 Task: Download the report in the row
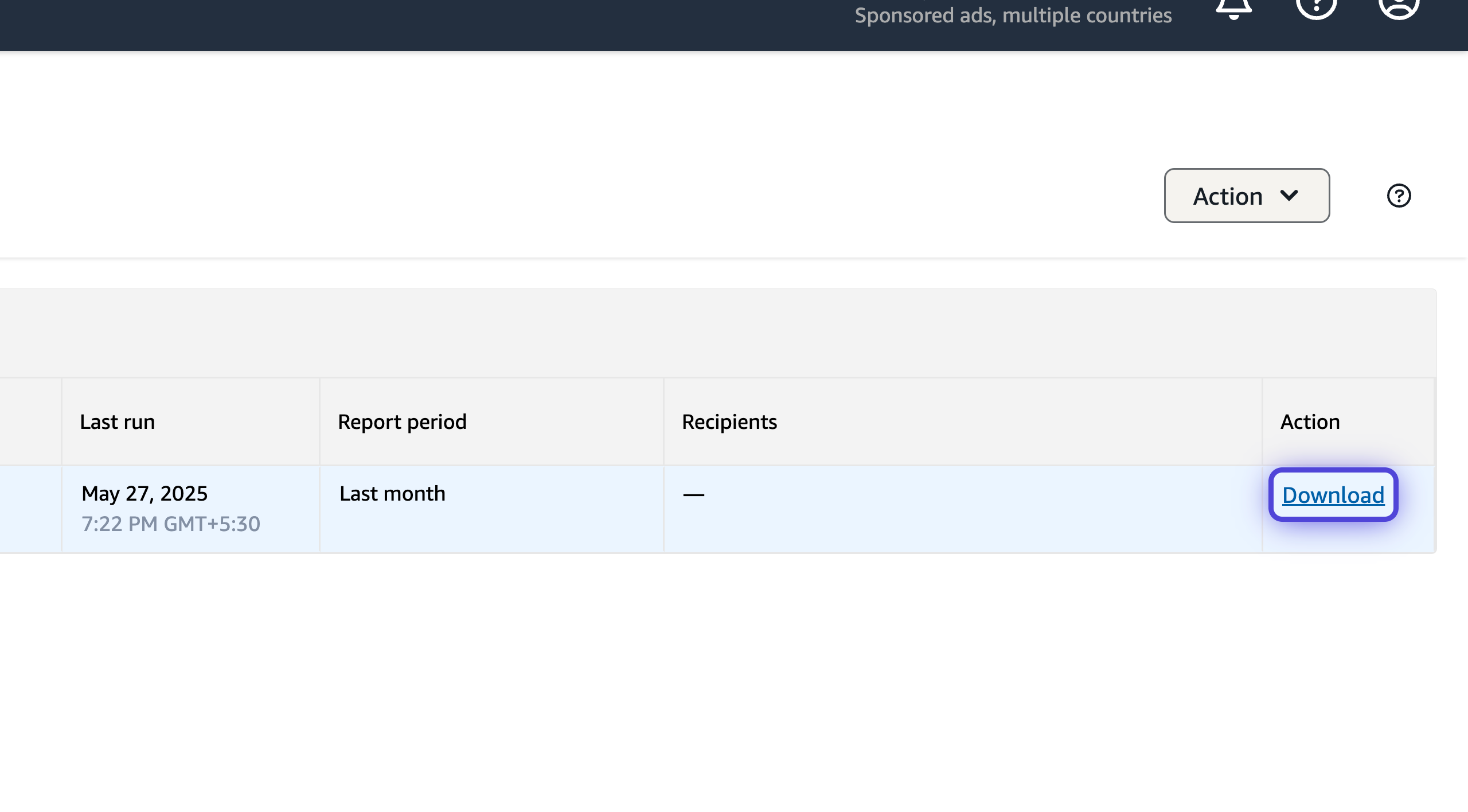[x=1333, y=495]
